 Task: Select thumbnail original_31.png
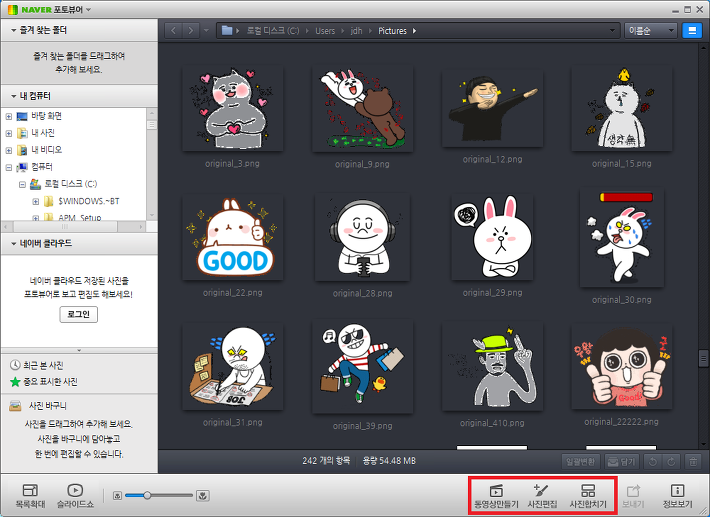[x=233, y=367]
